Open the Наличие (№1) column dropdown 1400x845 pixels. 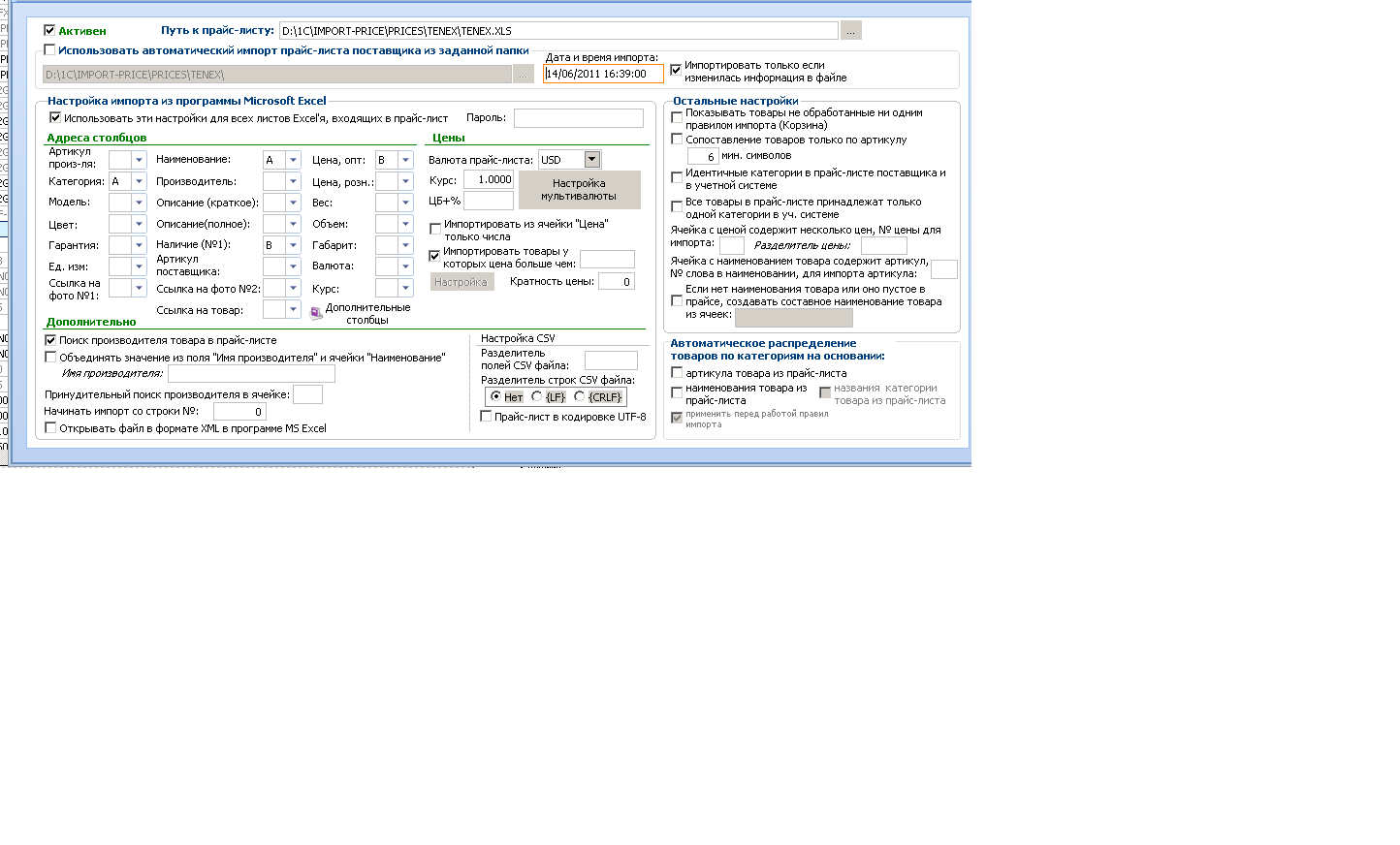[293, 245]
